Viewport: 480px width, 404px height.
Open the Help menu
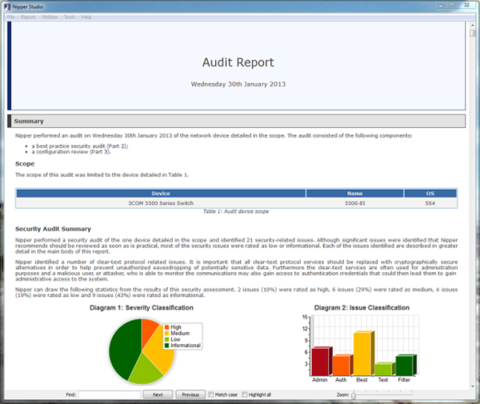coord(86,17)
